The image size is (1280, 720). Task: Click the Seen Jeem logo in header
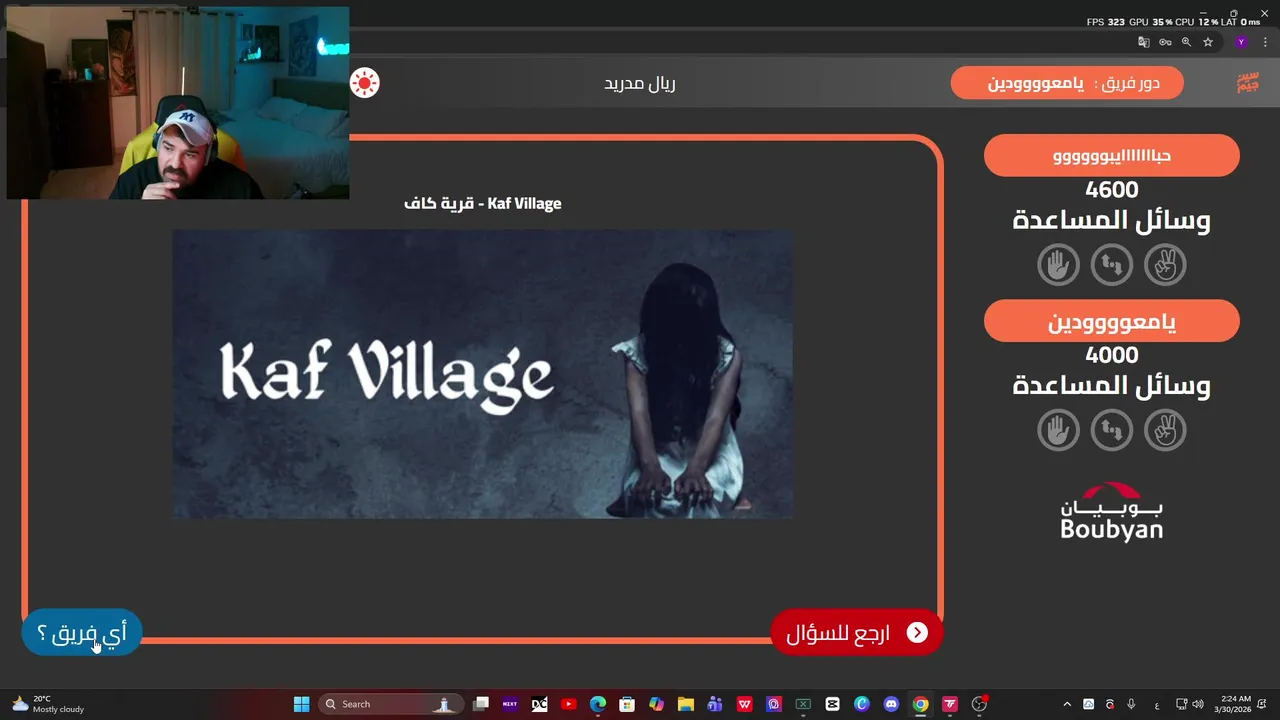point(1247,83)
